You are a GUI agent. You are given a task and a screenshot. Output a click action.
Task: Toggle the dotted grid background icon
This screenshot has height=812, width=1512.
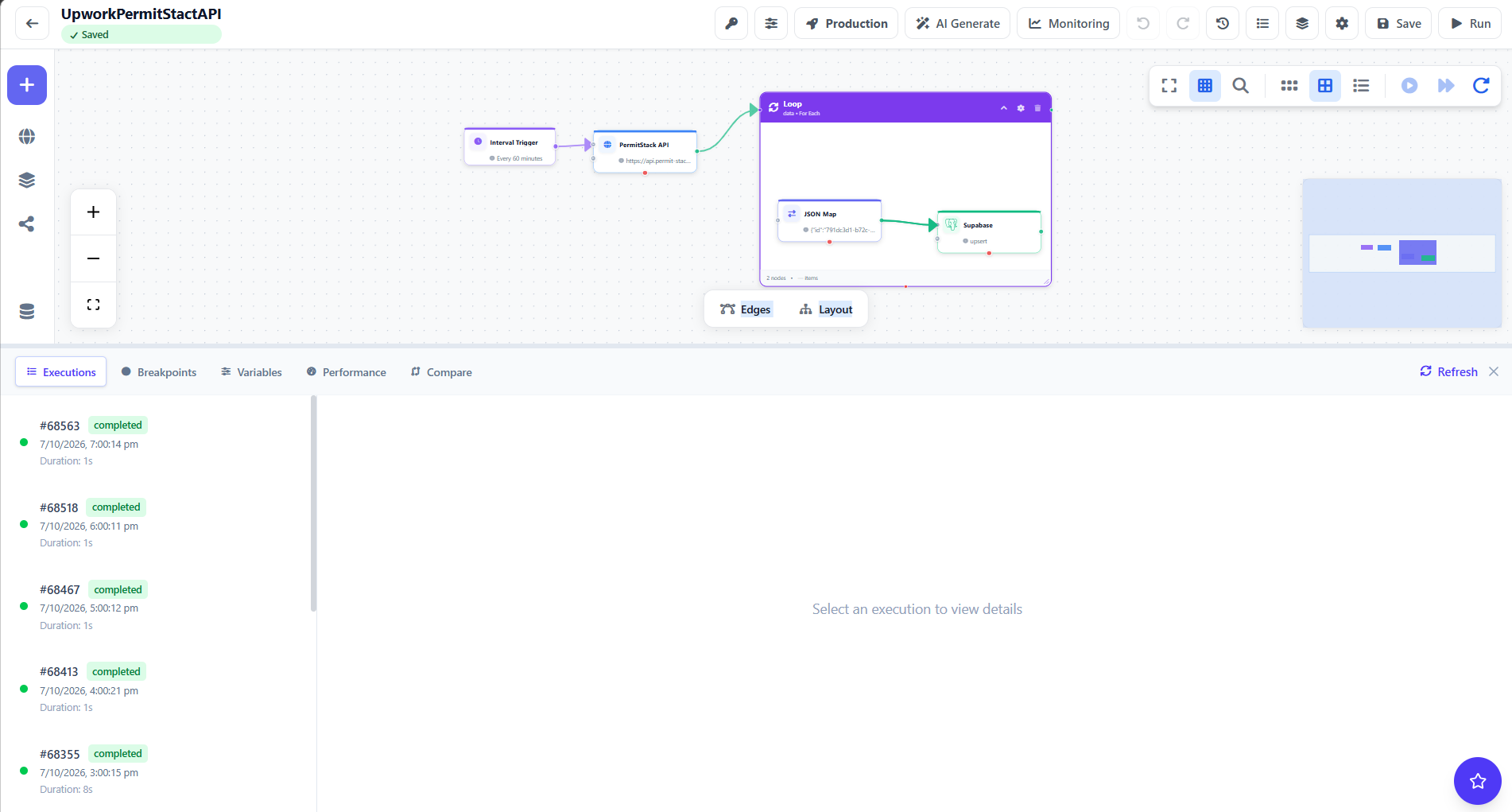click(x=1205, y=86)
